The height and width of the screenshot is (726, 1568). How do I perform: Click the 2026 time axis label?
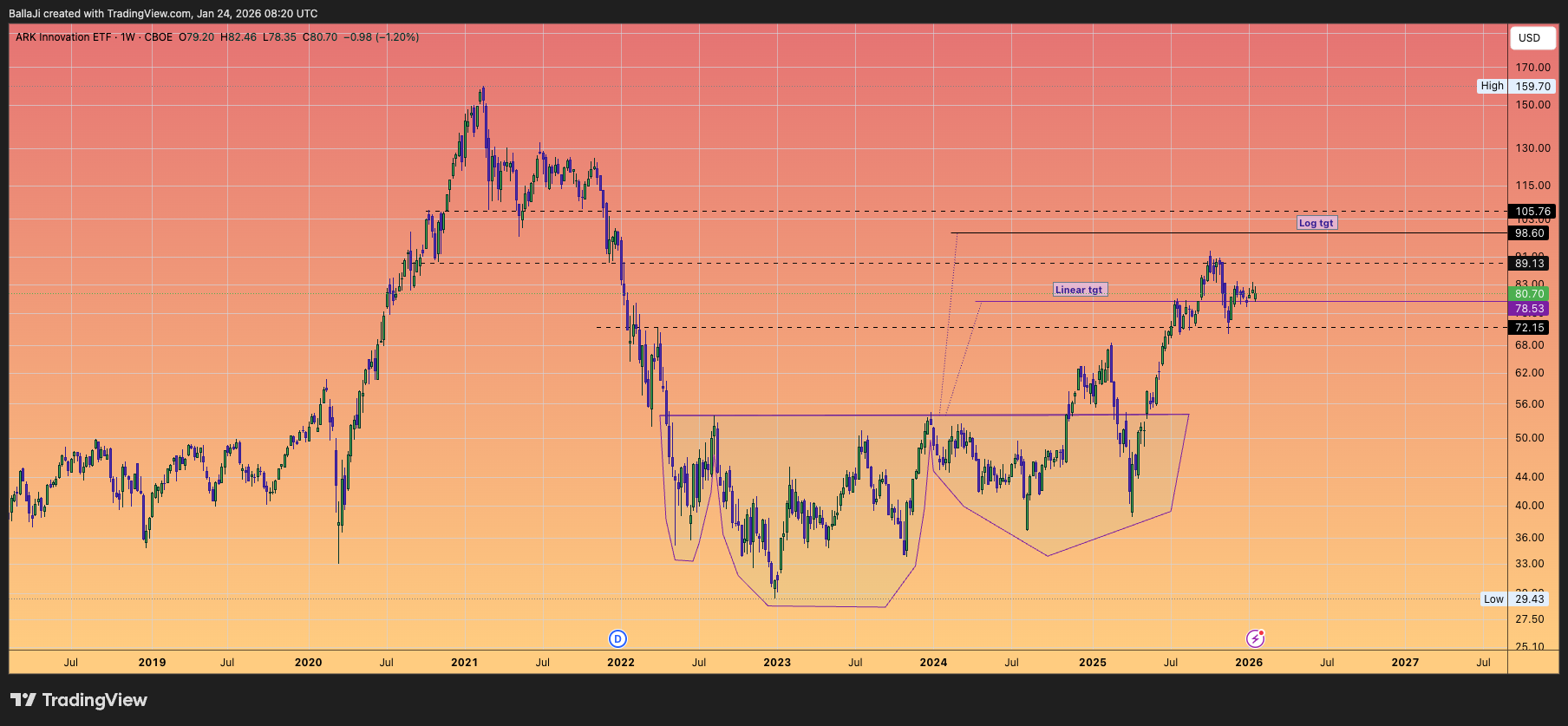(x=1249, y=663)
